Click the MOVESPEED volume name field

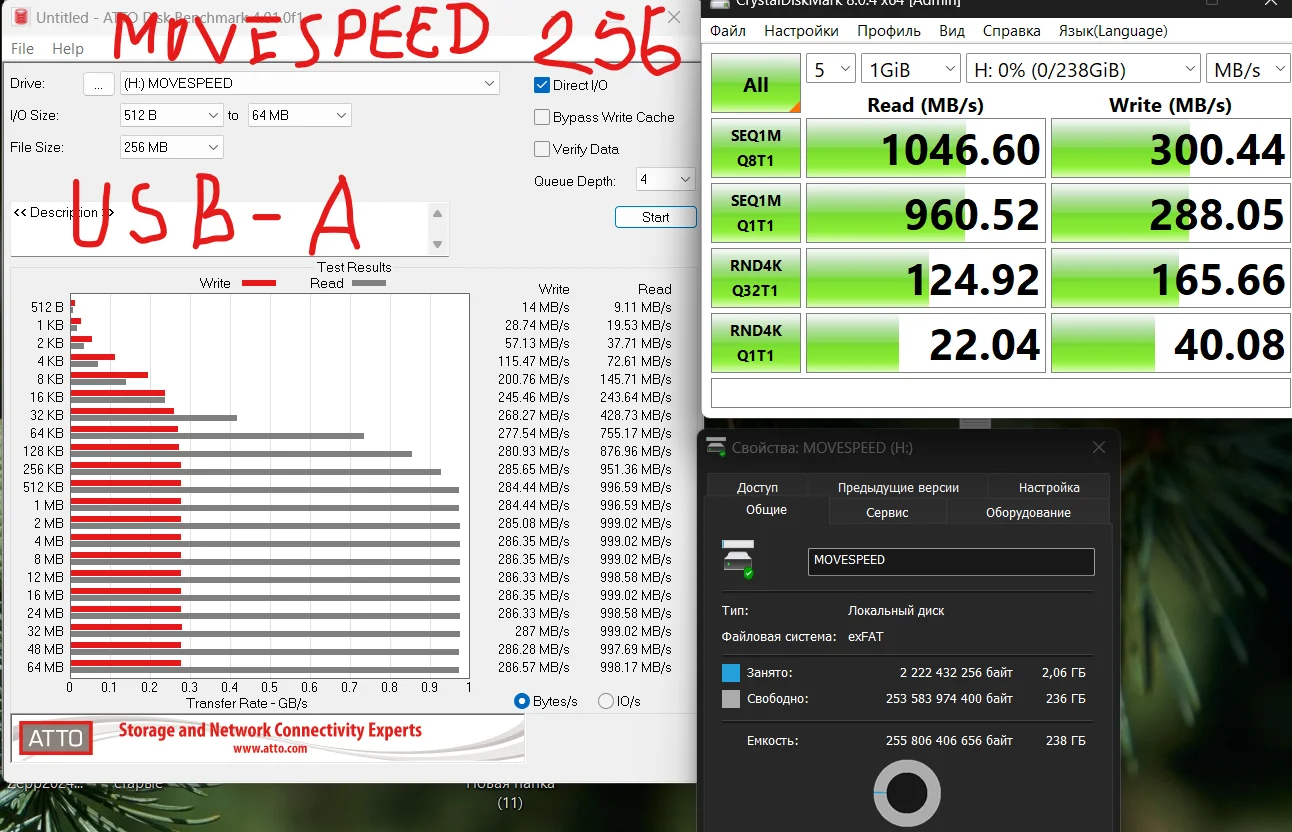pyautogui.click(x=951, y=561)
